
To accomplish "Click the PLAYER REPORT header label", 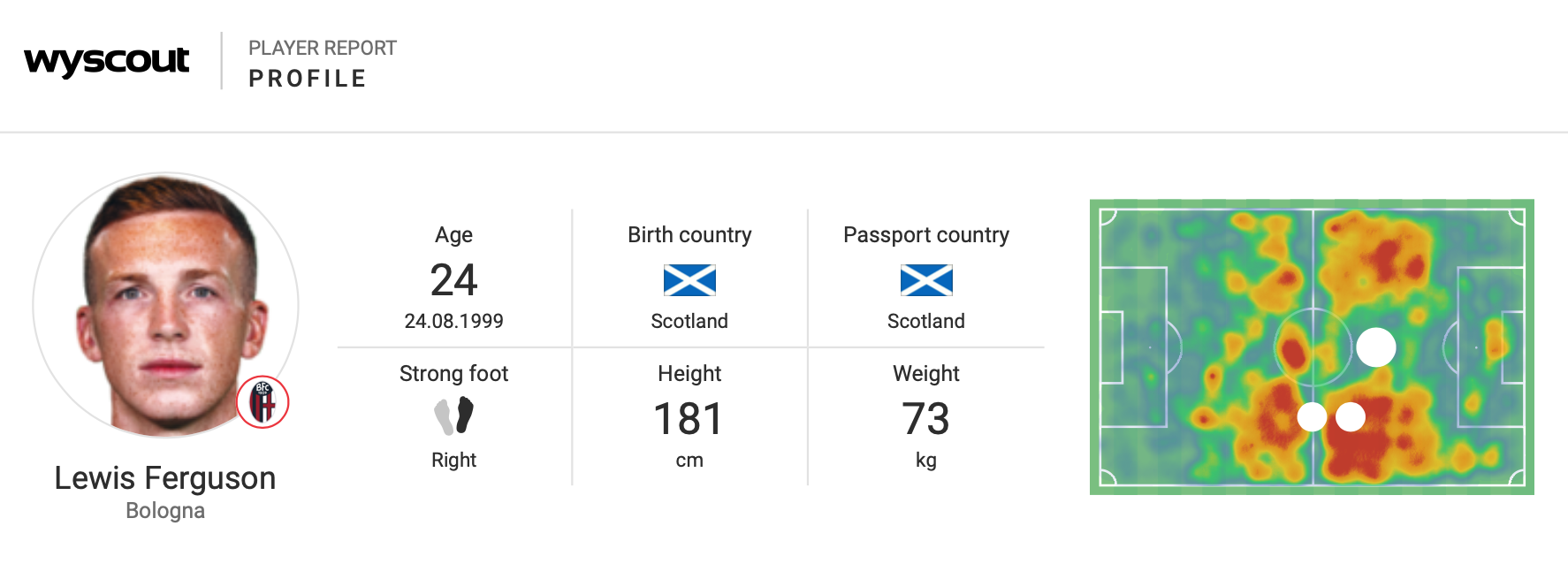I will [x=323, y=48].
